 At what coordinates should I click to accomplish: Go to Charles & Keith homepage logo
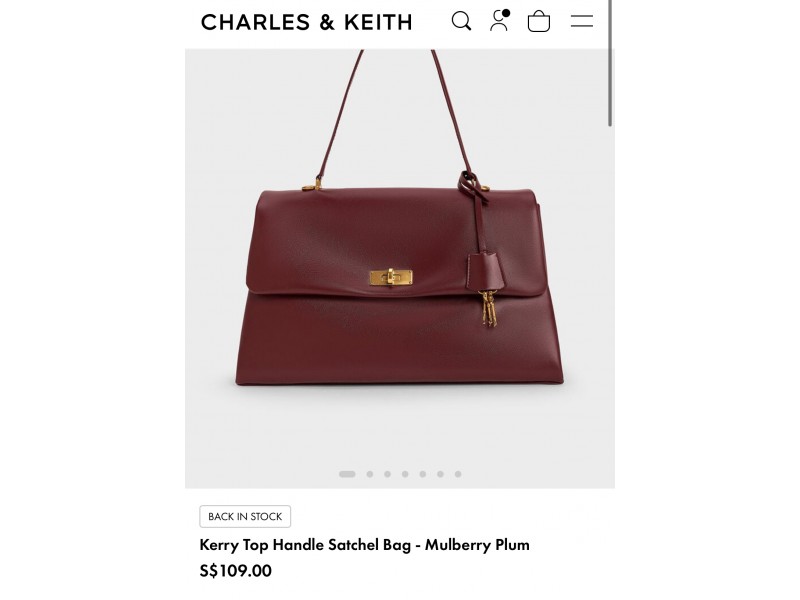click(x=306, y=22)
